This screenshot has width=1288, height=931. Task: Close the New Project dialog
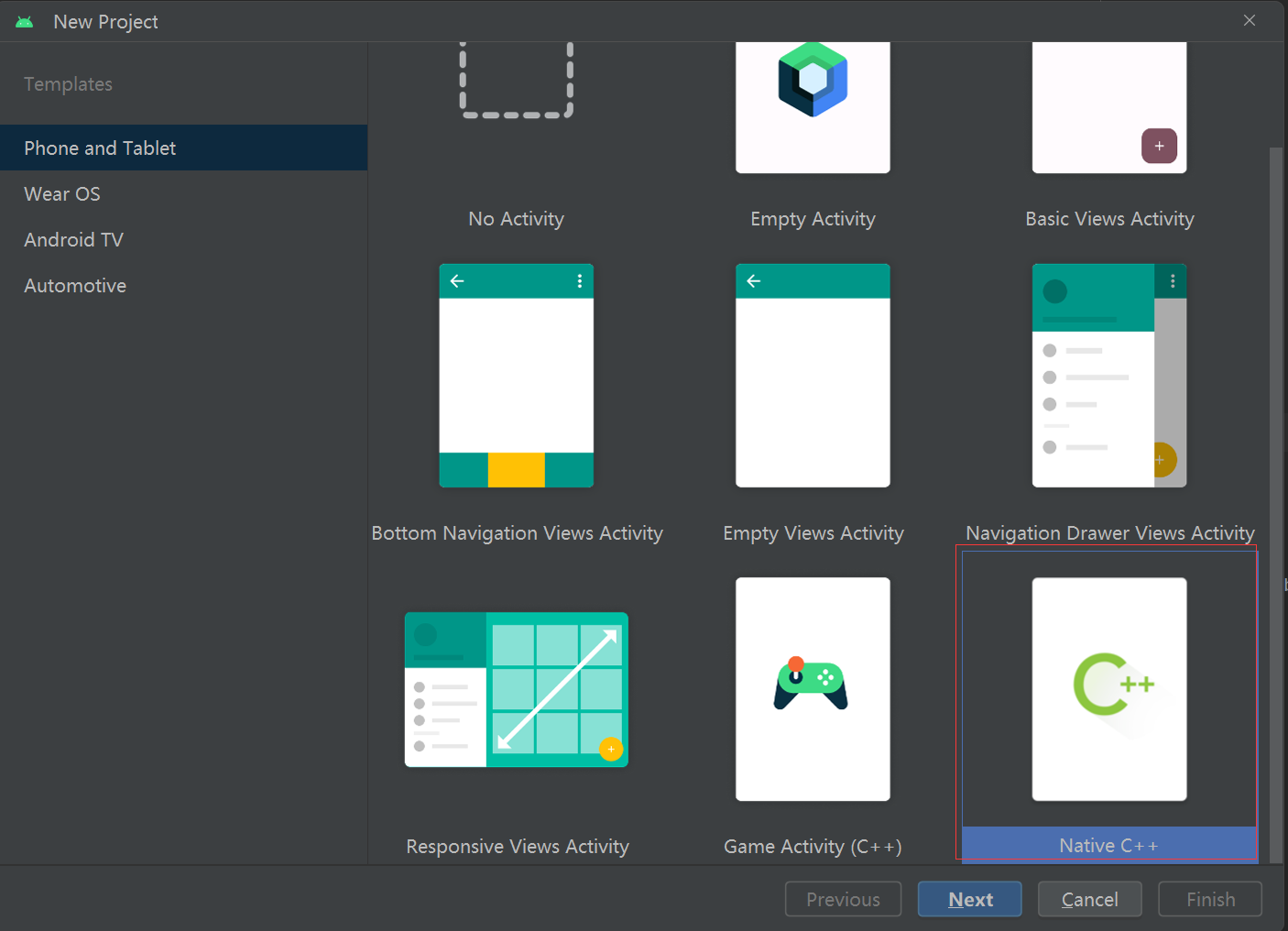click(x=1250, y=20)
